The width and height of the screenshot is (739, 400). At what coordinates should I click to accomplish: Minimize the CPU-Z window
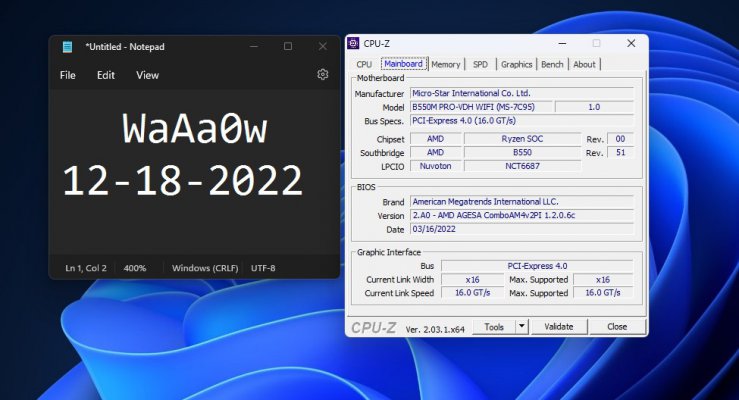pos(562,43)
